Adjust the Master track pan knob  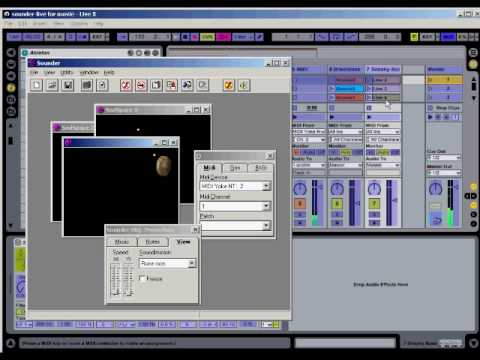pyautogui.click(x=436, y=189)
